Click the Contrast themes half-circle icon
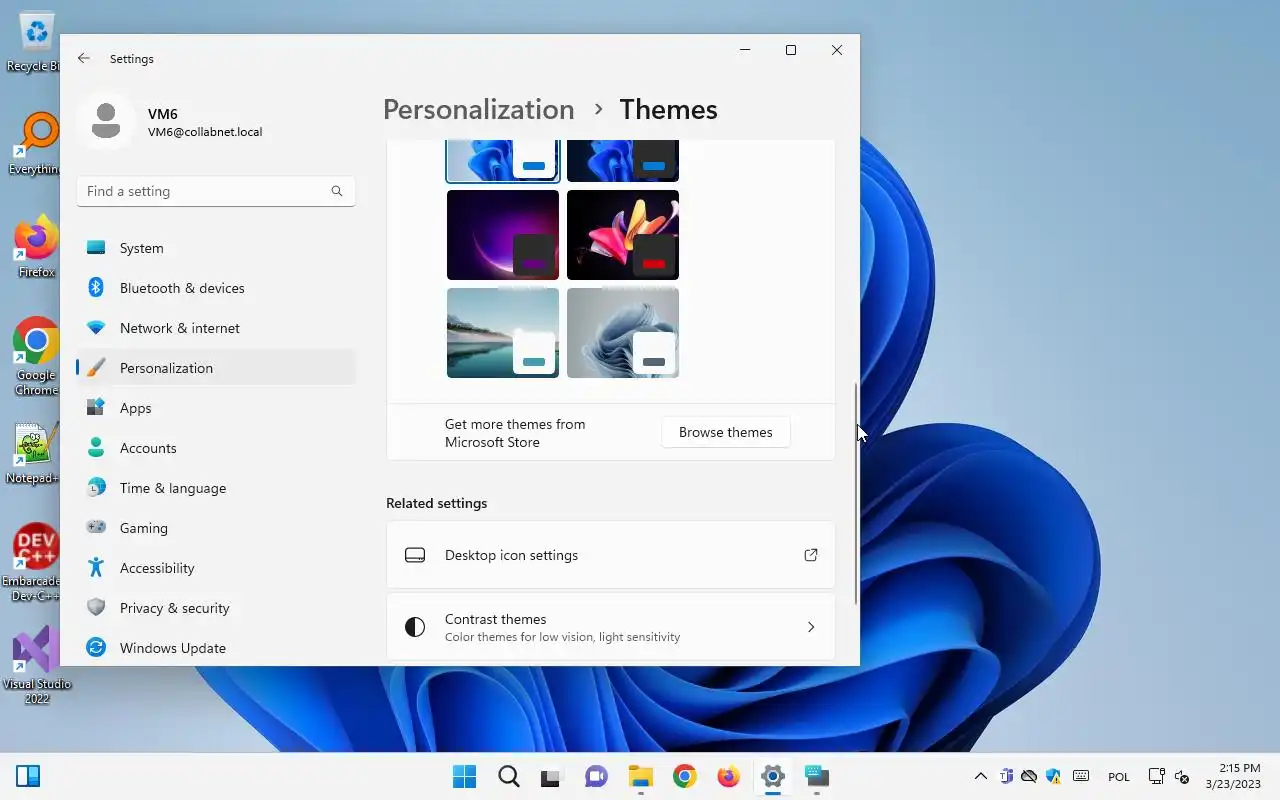 (415, 627)
